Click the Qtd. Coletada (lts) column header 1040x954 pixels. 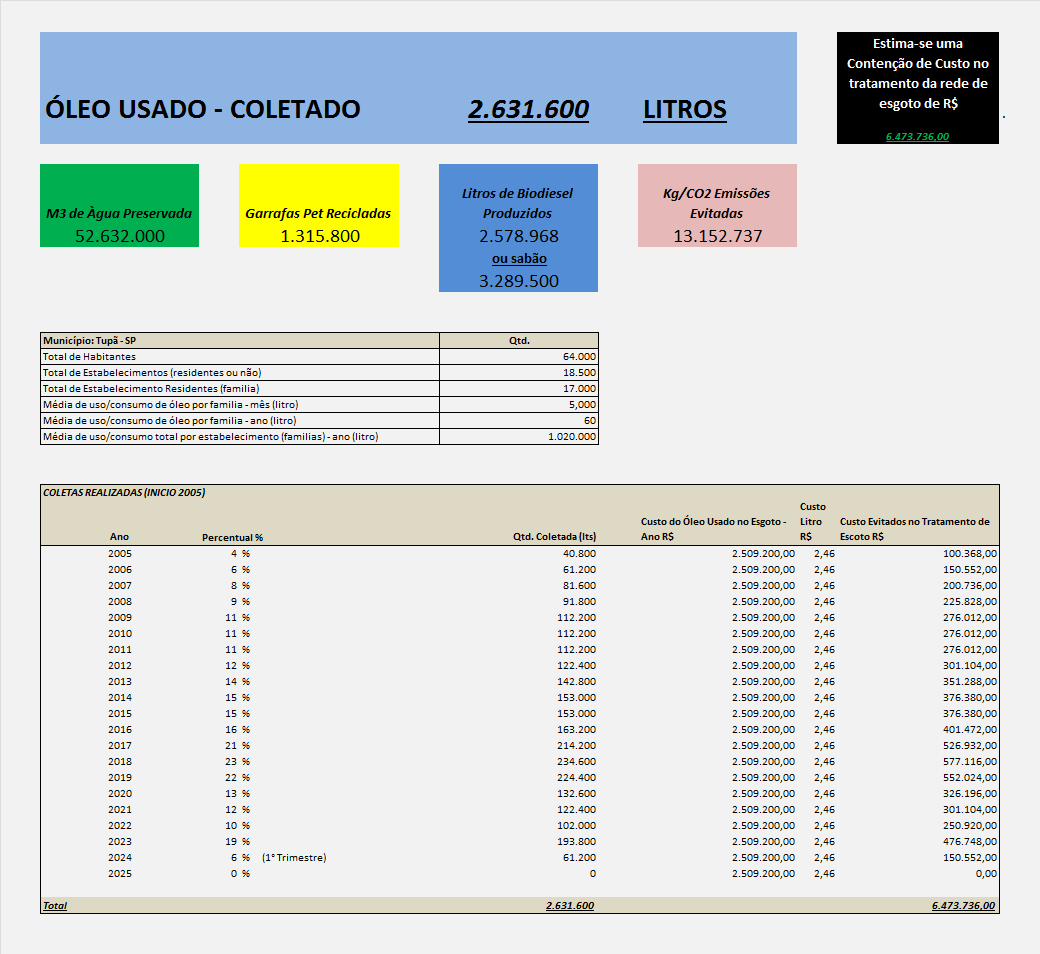553,537
